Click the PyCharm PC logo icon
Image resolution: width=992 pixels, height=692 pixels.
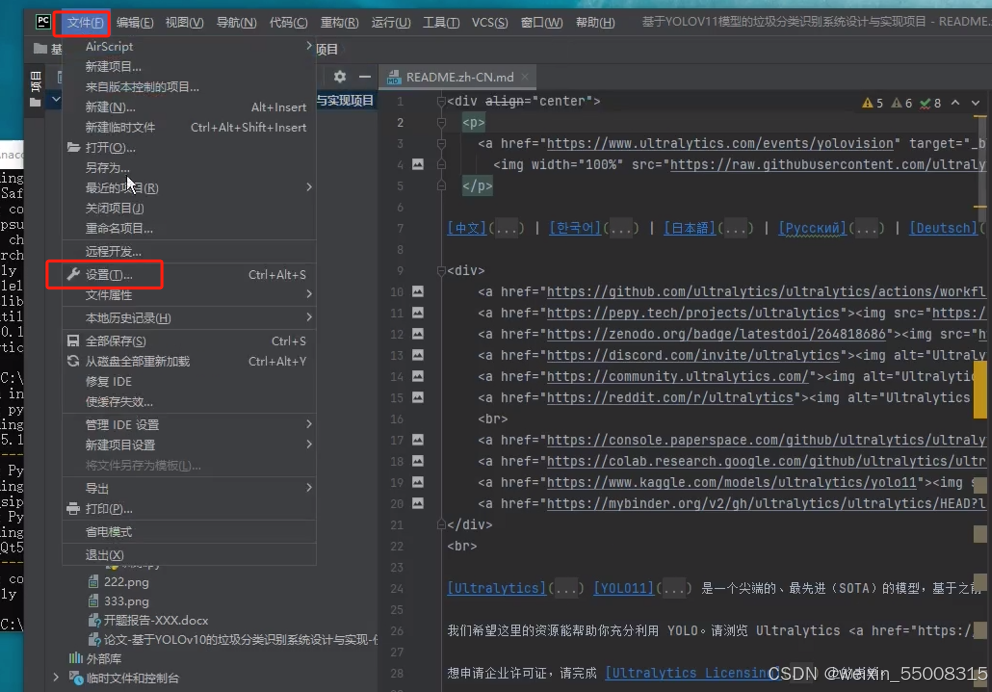pyautogui.click(x=43, y=22)
